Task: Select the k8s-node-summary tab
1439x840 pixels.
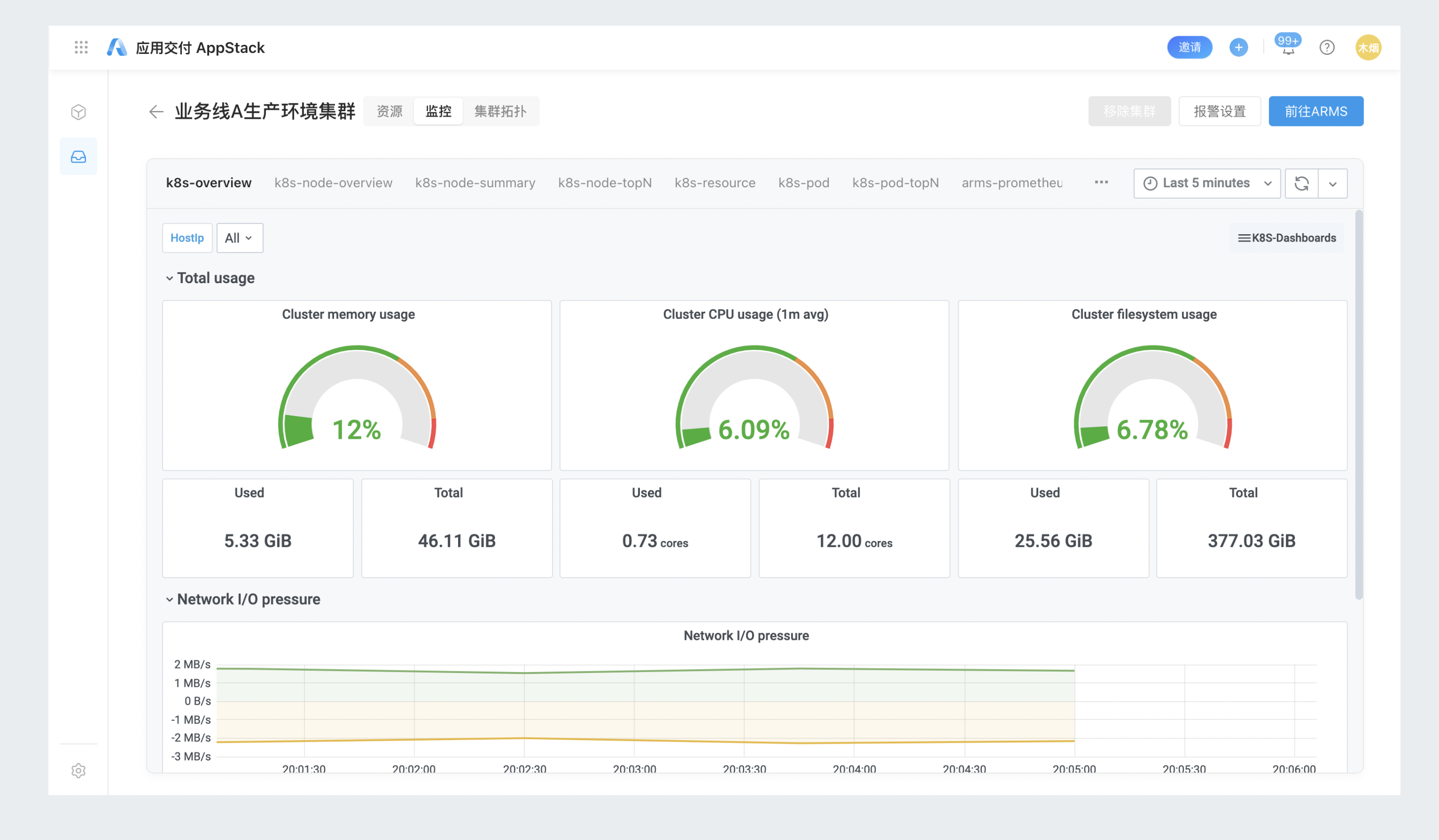Action: 475,183
